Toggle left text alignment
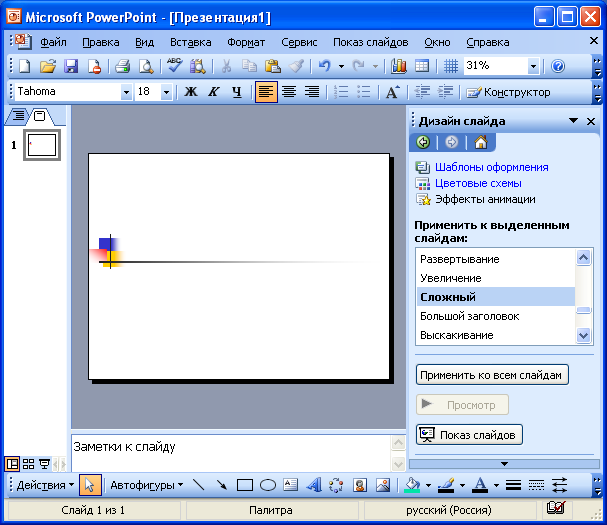 coord(266,92)
